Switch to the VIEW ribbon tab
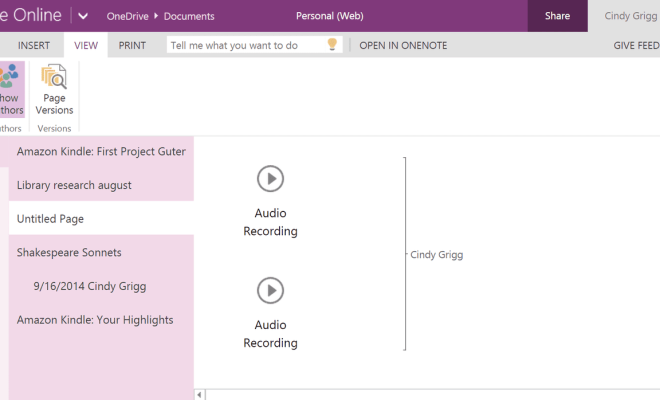Image resolution: width=660 pixels, height=400 pixels. (x=86, y=45)
